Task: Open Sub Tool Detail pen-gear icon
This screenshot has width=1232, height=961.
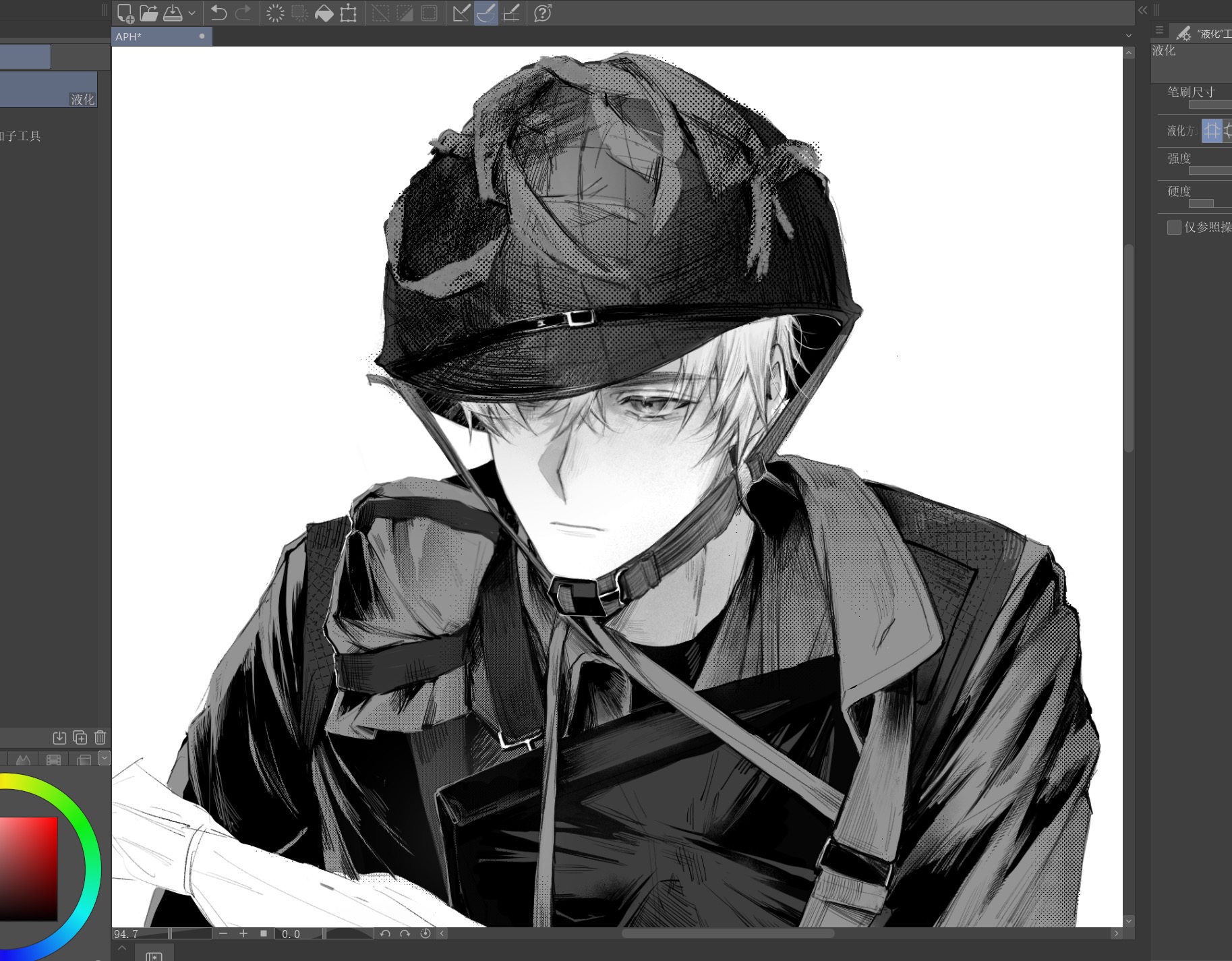Action: [x=1183, y=33]
